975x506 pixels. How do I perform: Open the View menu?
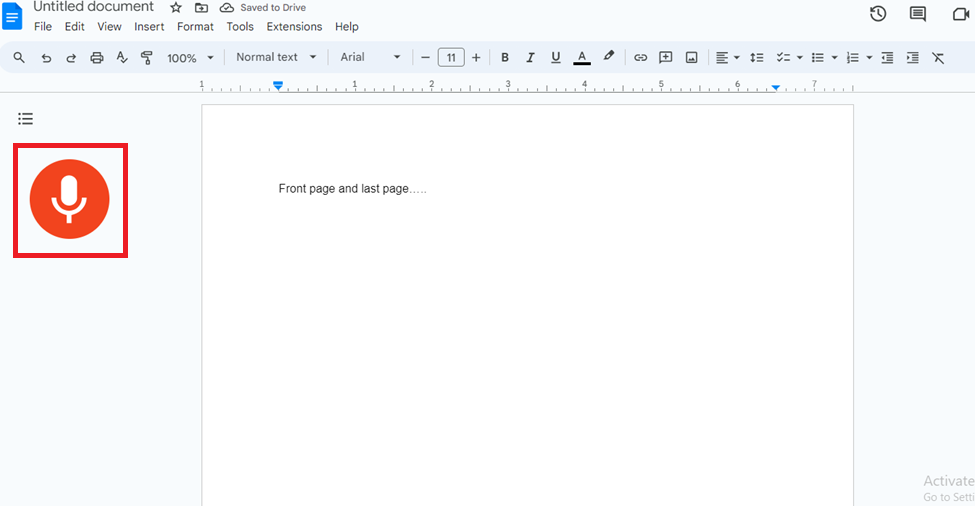pos(109,27)
